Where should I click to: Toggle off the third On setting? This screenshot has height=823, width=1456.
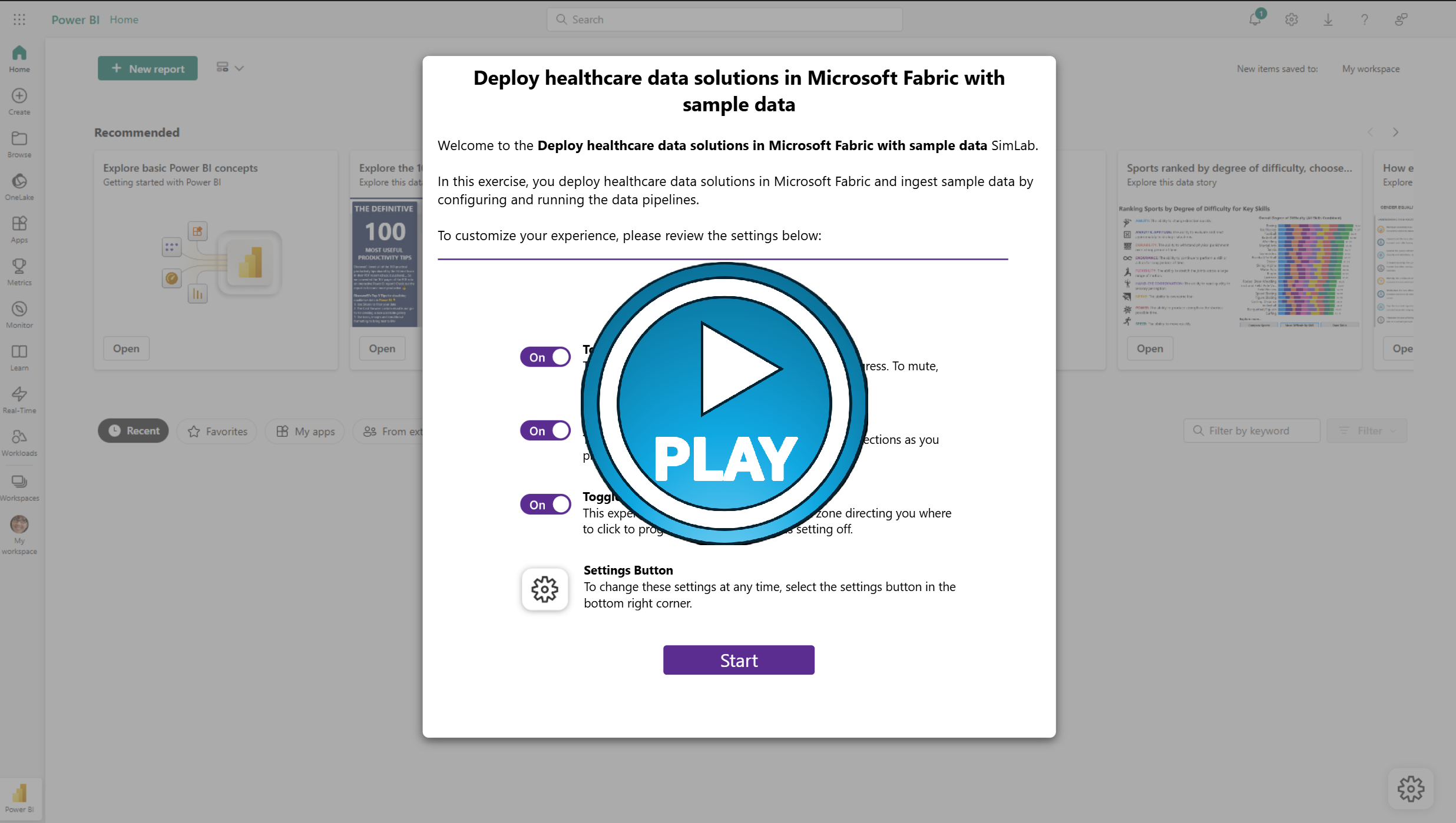tap(545, 504)
